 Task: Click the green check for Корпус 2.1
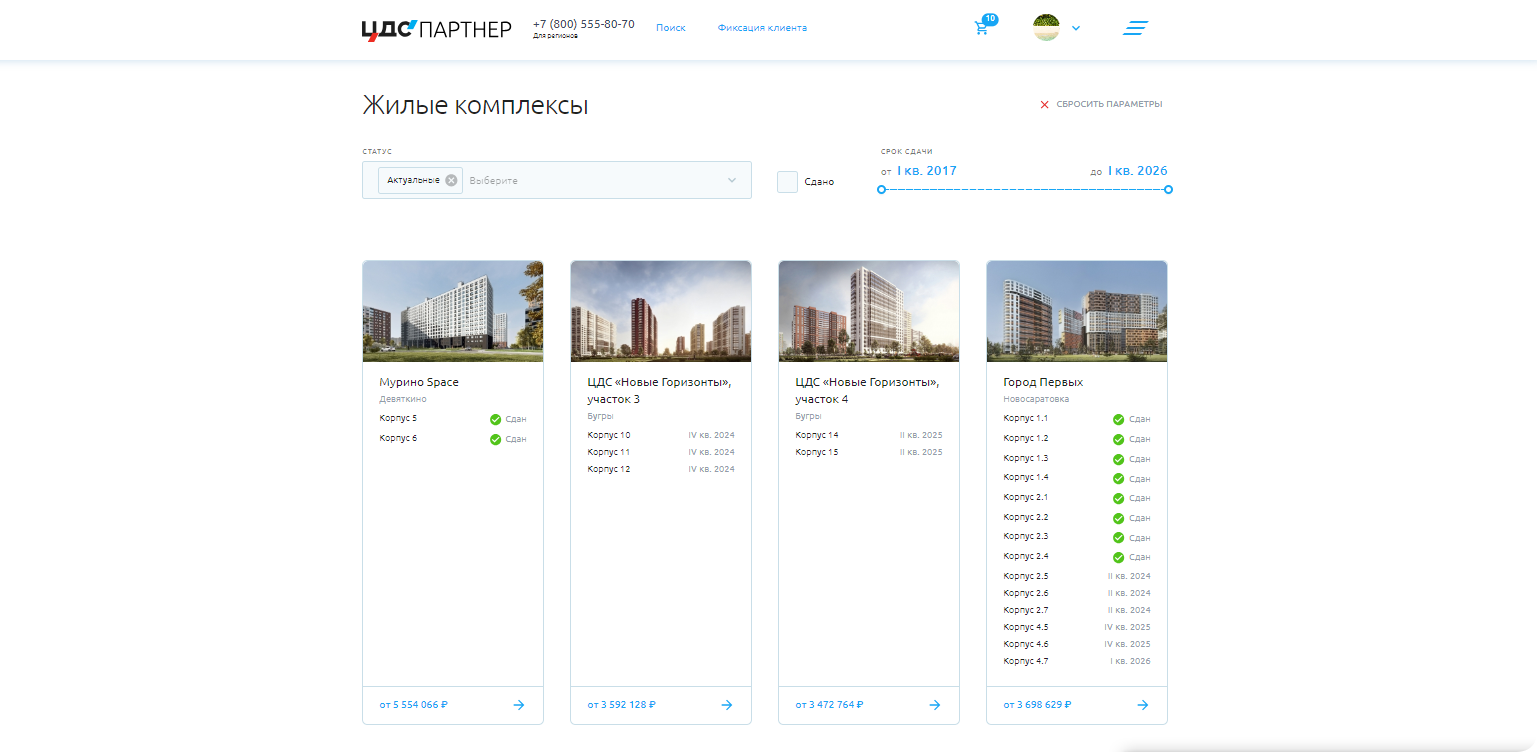click(x=1119, y=498)
